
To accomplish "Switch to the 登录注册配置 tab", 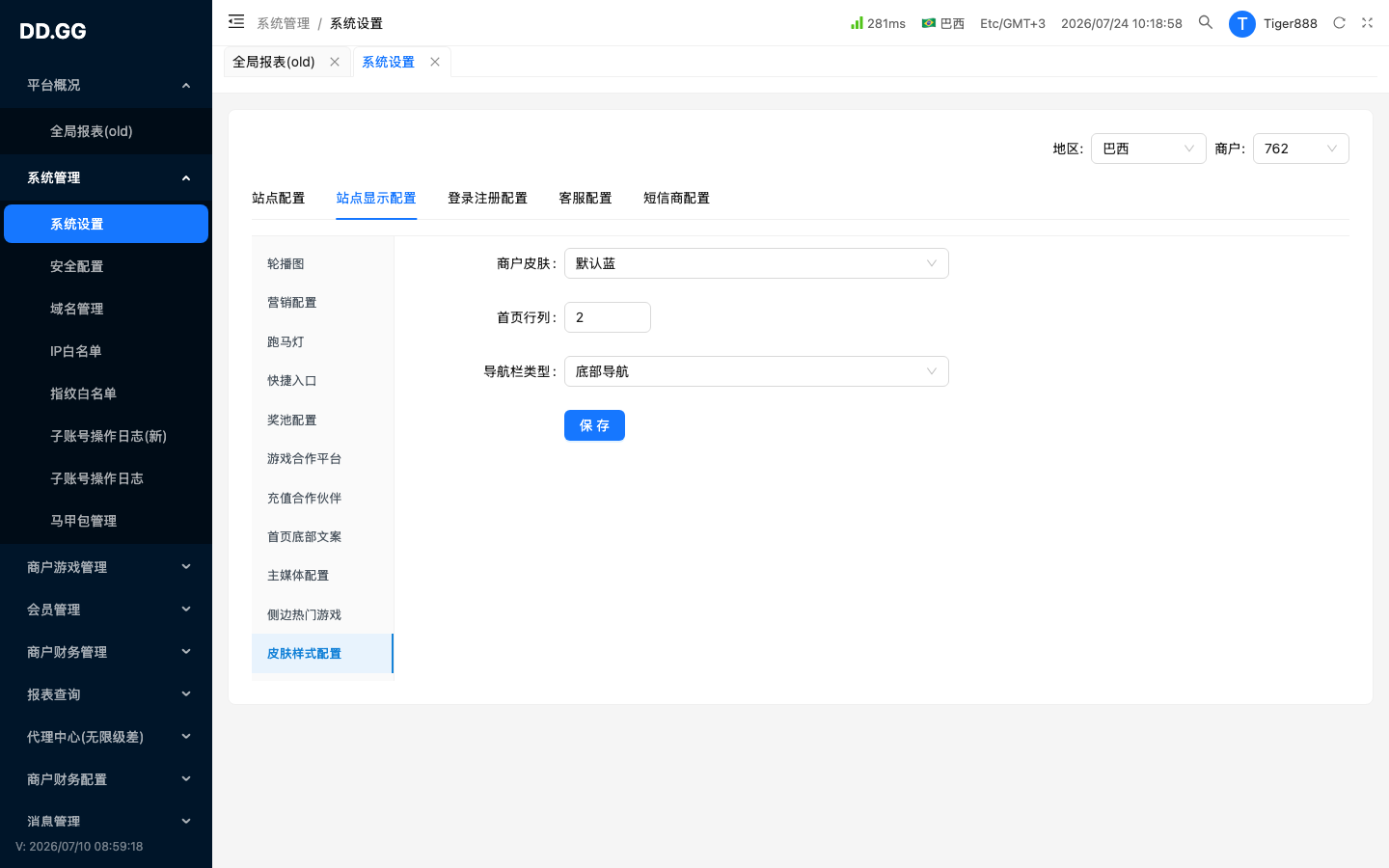I will 487,198.
